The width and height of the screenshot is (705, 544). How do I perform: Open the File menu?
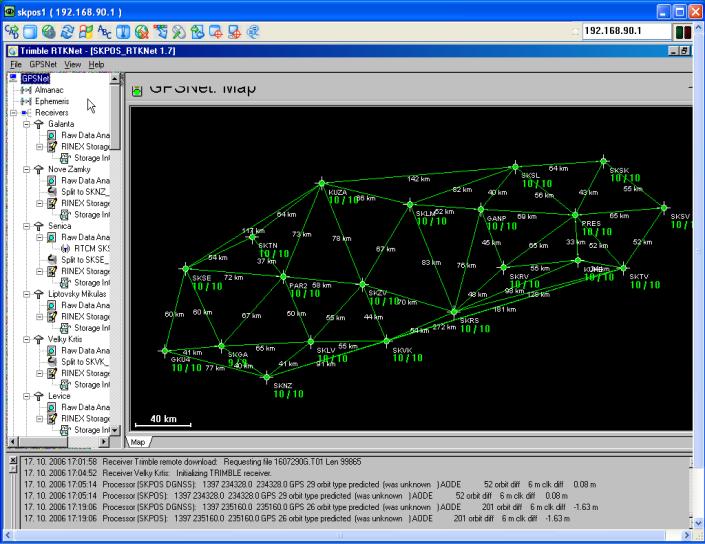coord(16,64)
